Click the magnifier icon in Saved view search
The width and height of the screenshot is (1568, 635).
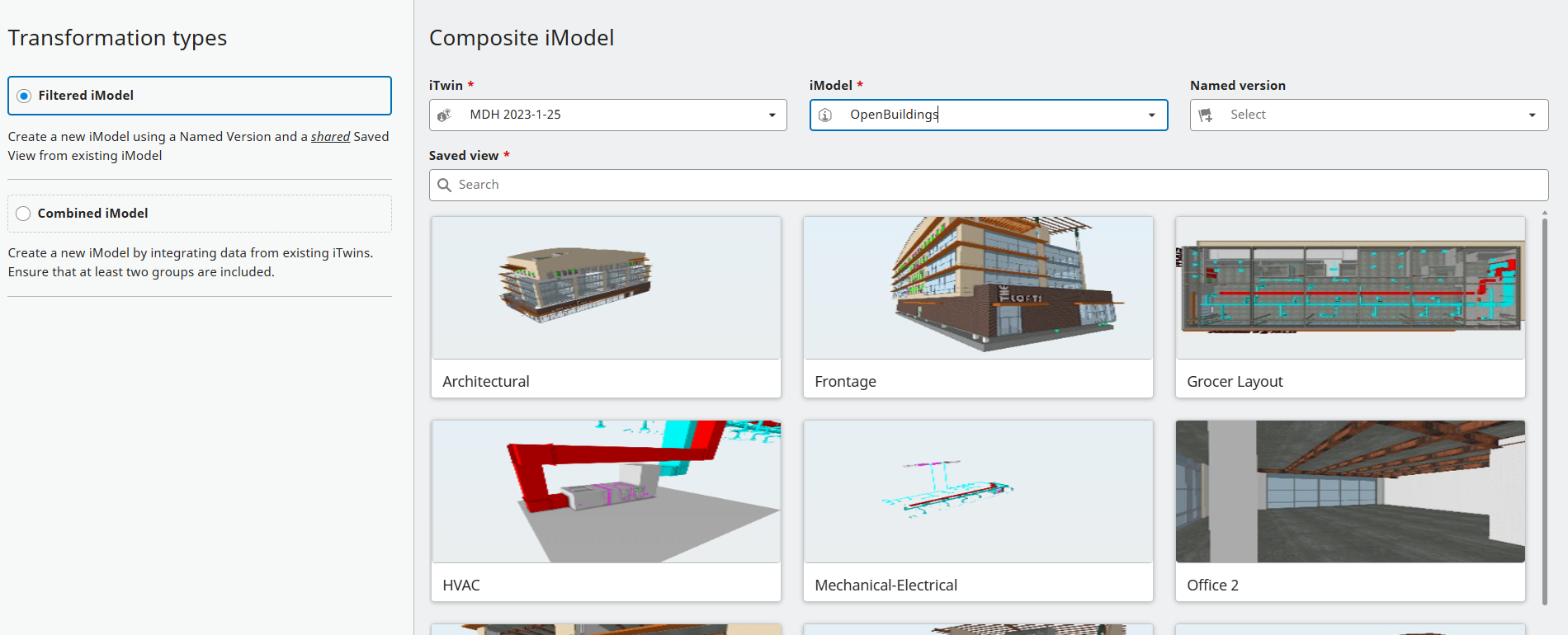(x=444, y=185)
